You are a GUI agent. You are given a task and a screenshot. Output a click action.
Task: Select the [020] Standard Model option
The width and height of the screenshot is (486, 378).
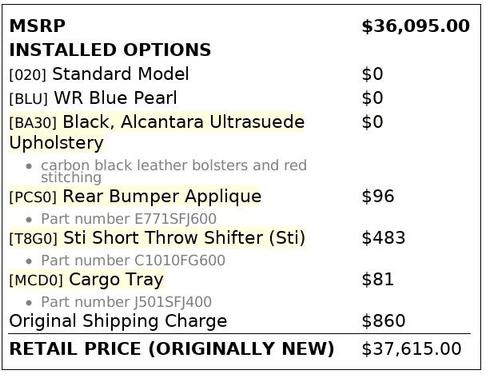pos(99,74)
